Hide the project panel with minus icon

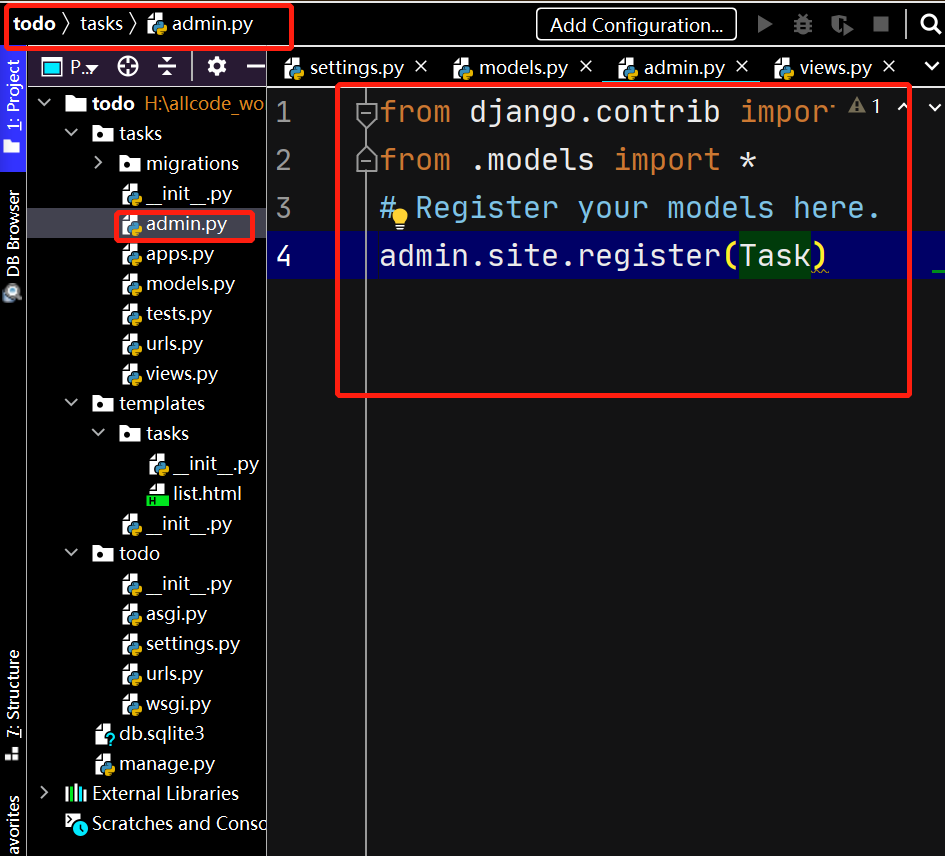256,66
